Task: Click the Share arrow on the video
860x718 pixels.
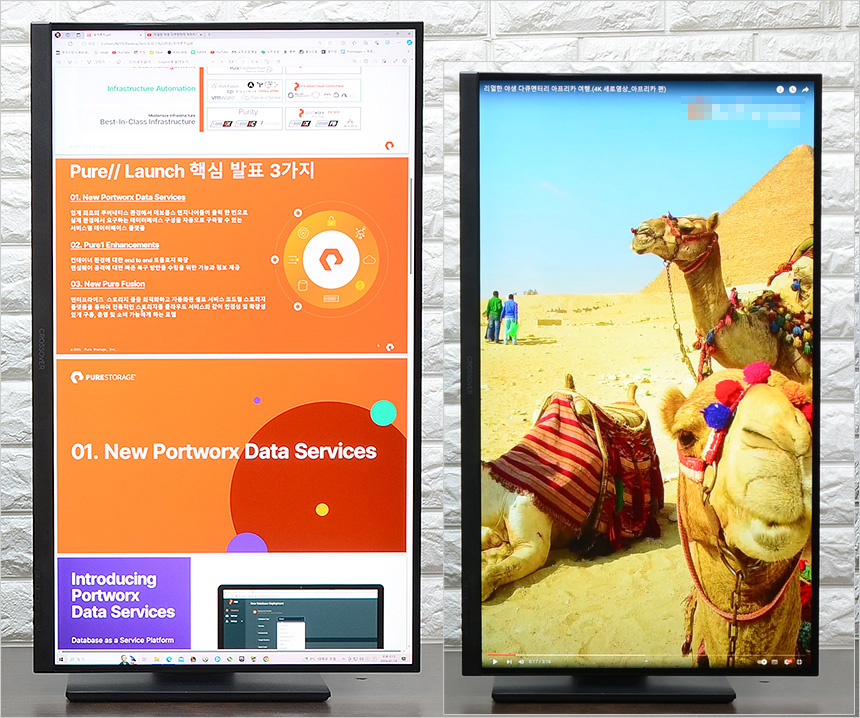Action: coord(805,89)
